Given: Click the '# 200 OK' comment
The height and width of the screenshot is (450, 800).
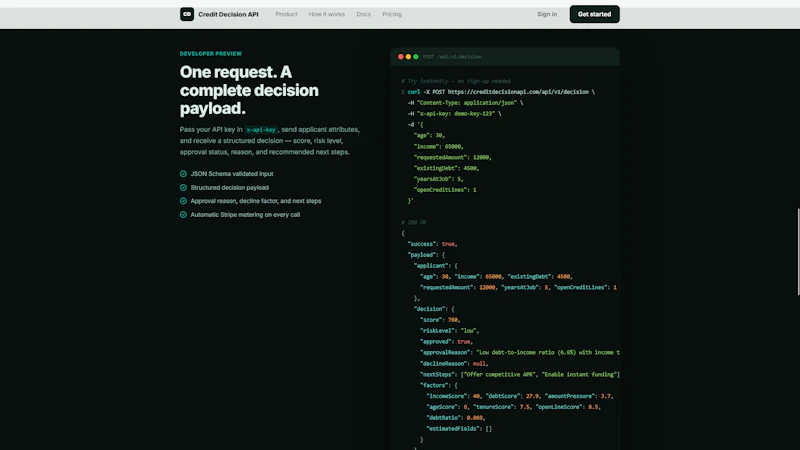Looking at the screenshot, I should pos(414,222).
